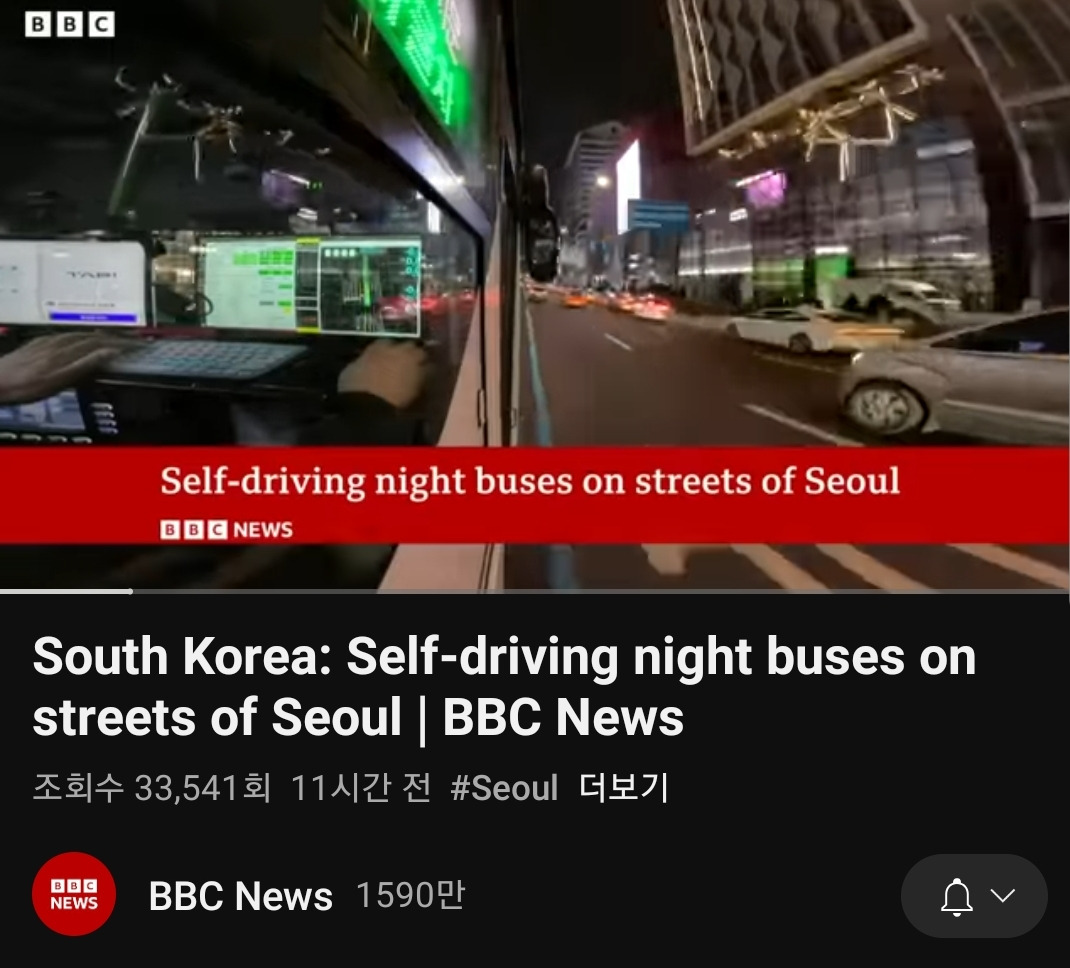This screenshot has height=968, width=1070.
Task: Expand the chevron beside the bell
Action: pos(1002,895)
